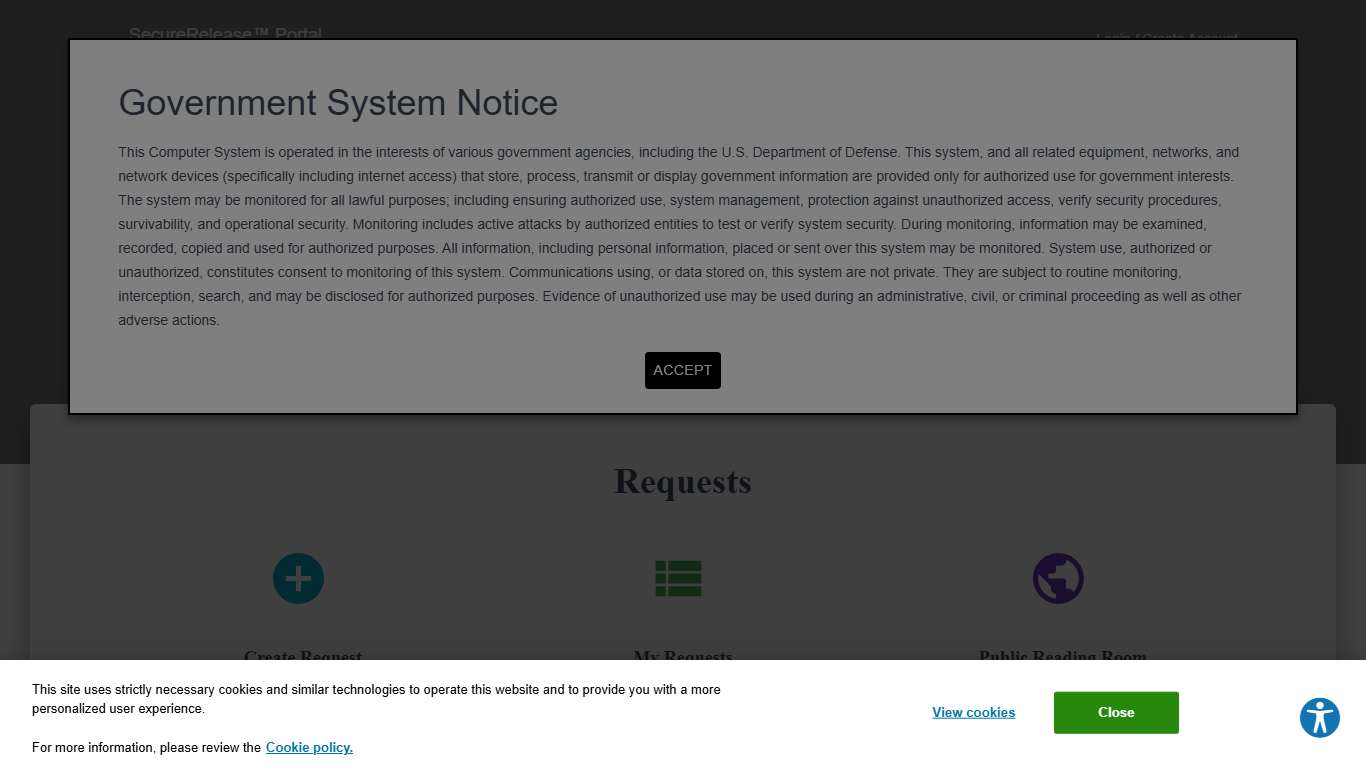Dismiss cookies with the green Close button
Screen dimensions: 1366x768
(x=1116, y=712)
